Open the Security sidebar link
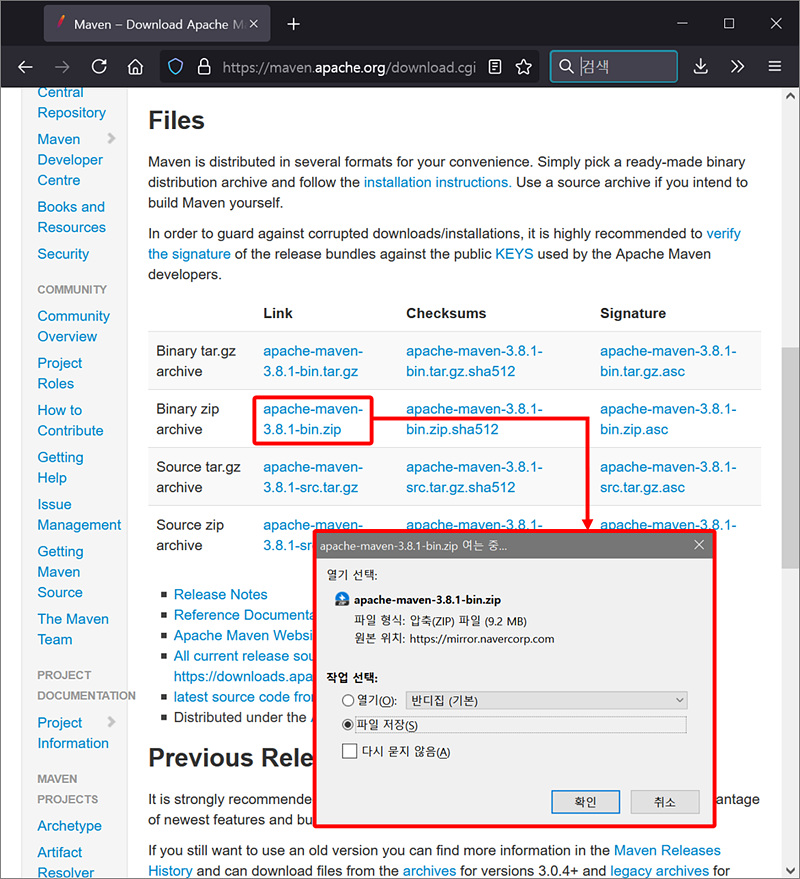The width and height of the screenshot is (800, 879). (63, 254)
